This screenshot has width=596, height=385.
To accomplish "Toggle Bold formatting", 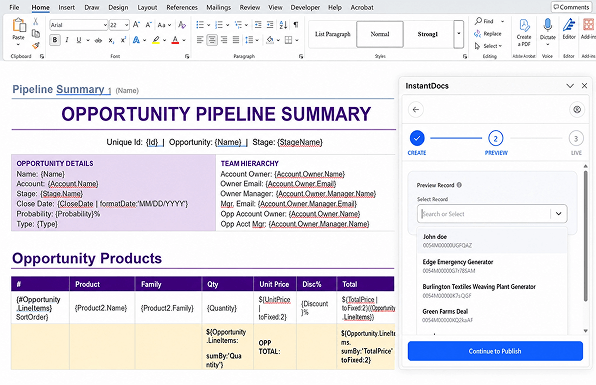I will point(55,40).
